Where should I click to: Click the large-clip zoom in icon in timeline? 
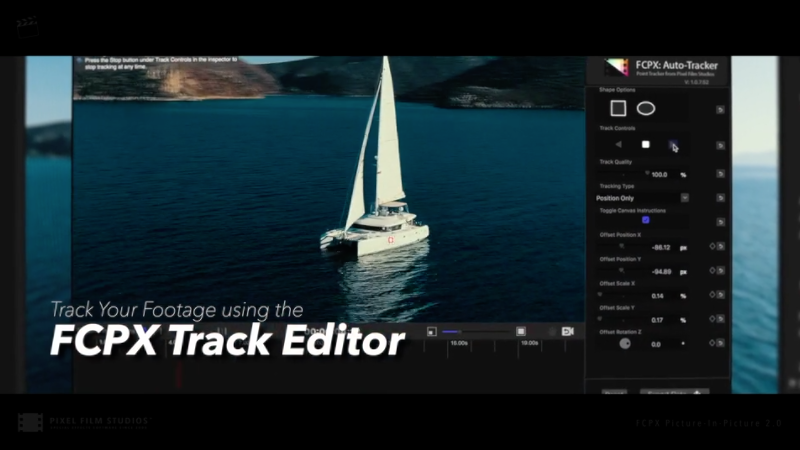pyautogui.click(x=520, y=332)
